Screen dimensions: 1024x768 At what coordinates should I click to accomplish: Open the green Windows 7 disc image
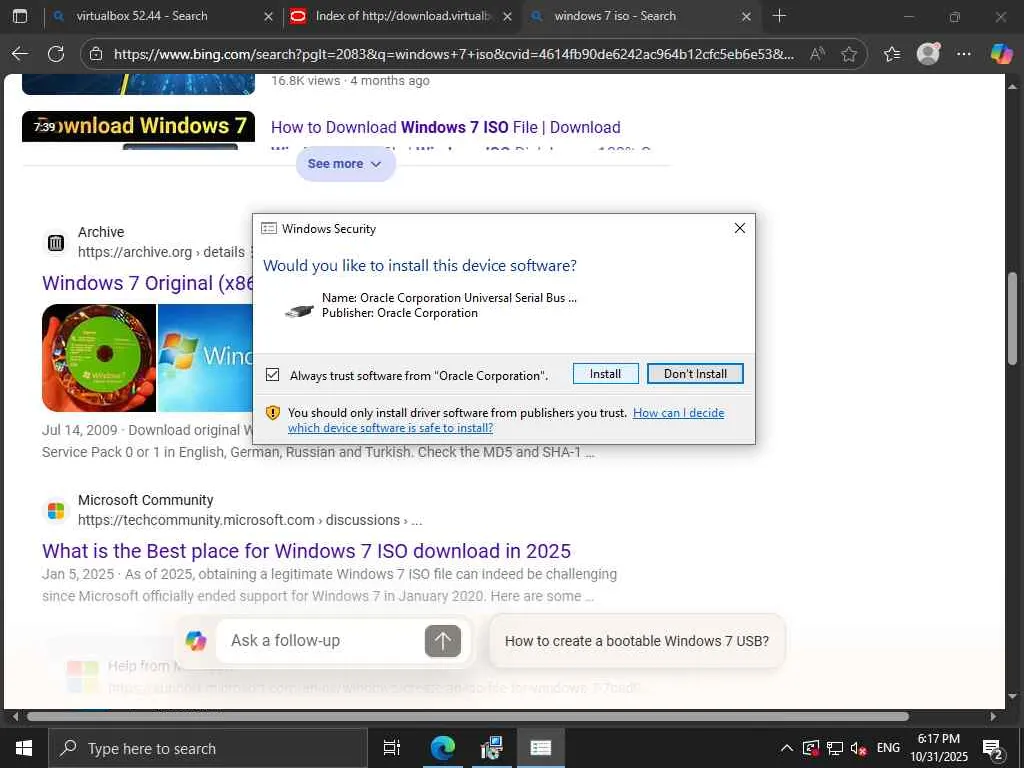coord(99,358)
